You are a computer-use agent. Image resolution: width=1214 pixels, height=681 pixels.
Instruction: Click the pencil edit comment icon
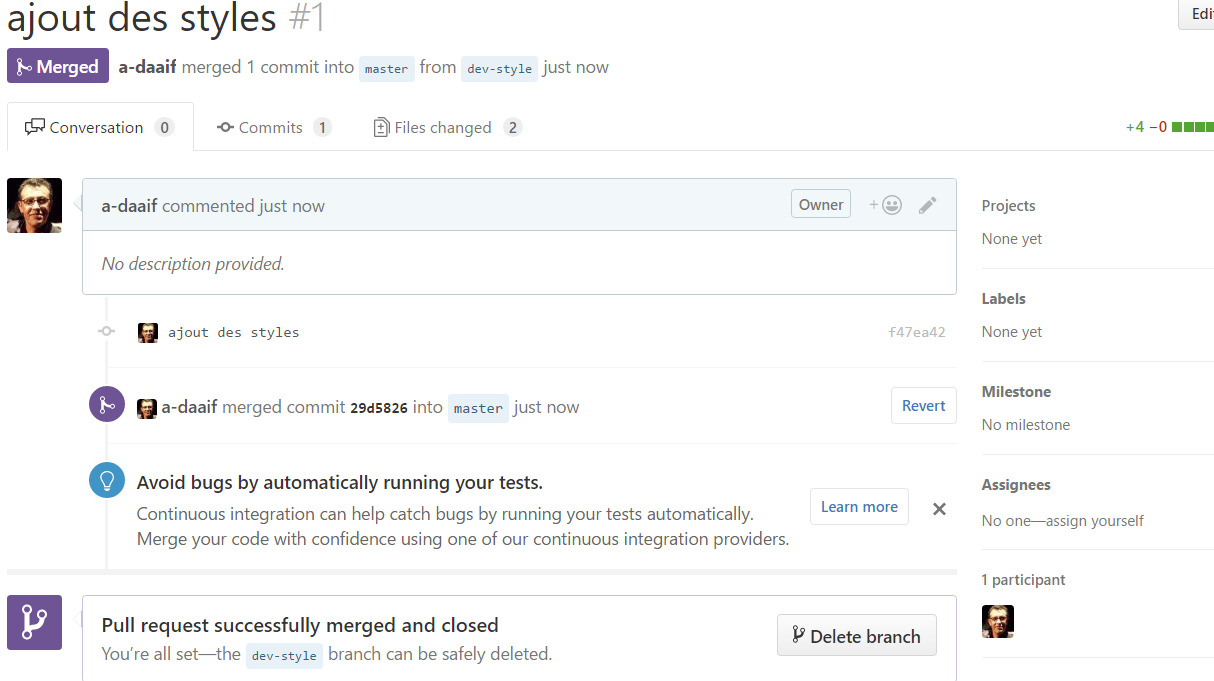[x=928, y=205]
